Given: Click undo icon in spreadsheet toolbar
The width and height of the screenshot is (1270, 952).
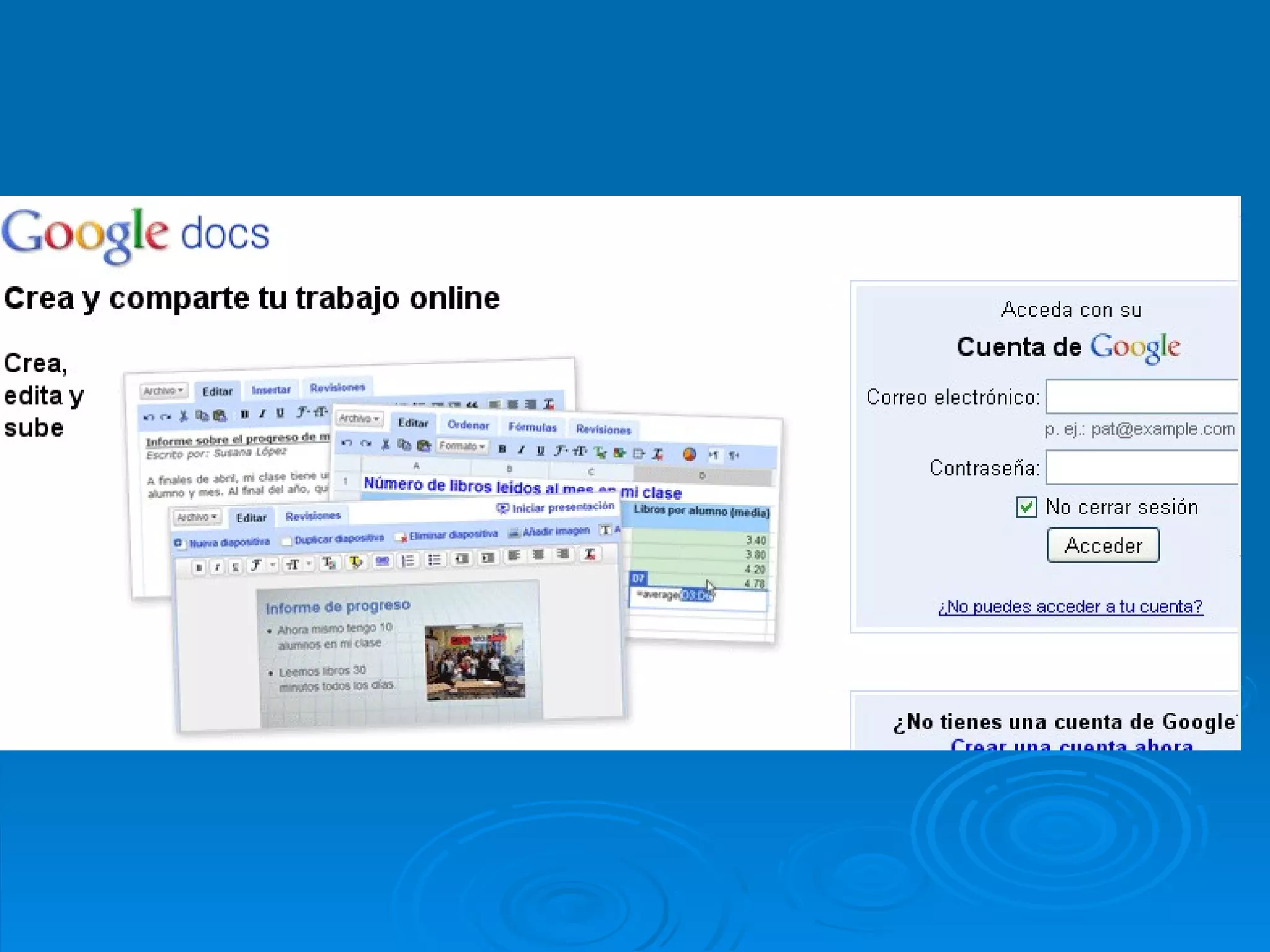Looking at the screenshot, I should pyautogui.click(x=347, y=444).
